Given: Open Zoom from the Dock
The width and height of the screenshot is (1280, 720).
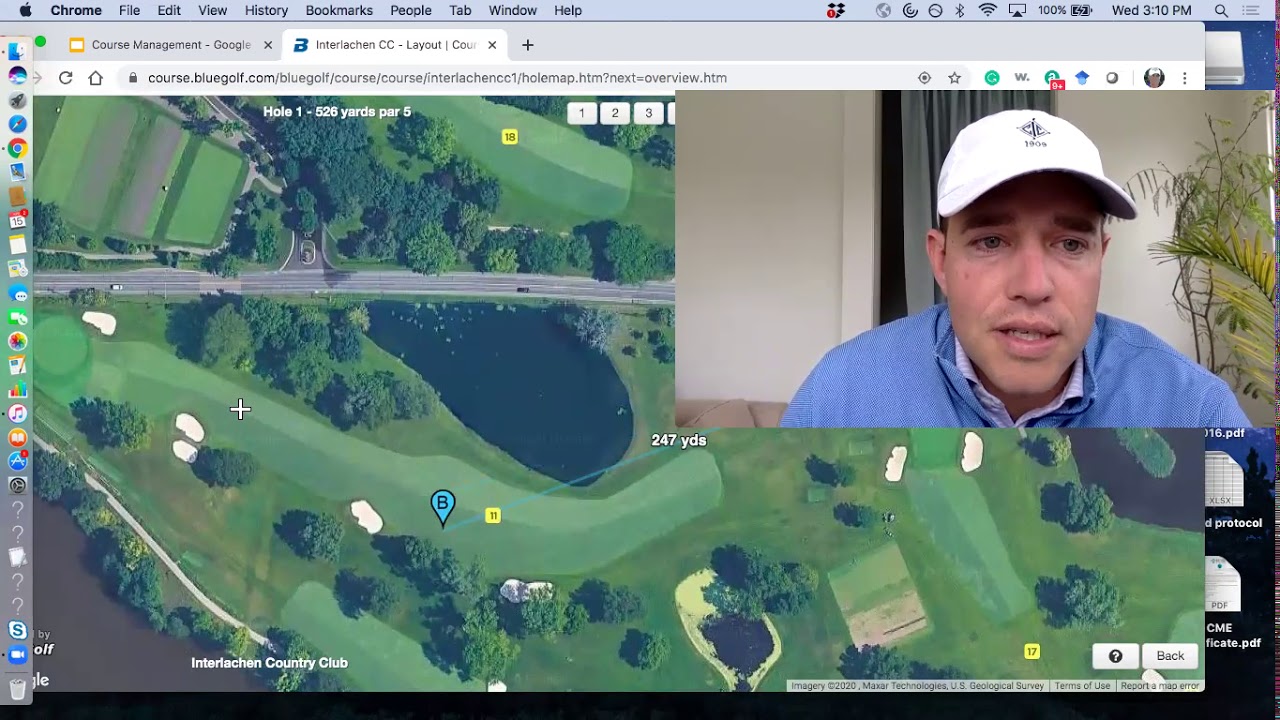Looking at the screenshot, I should pyautogui.click(x=17, y=655).
